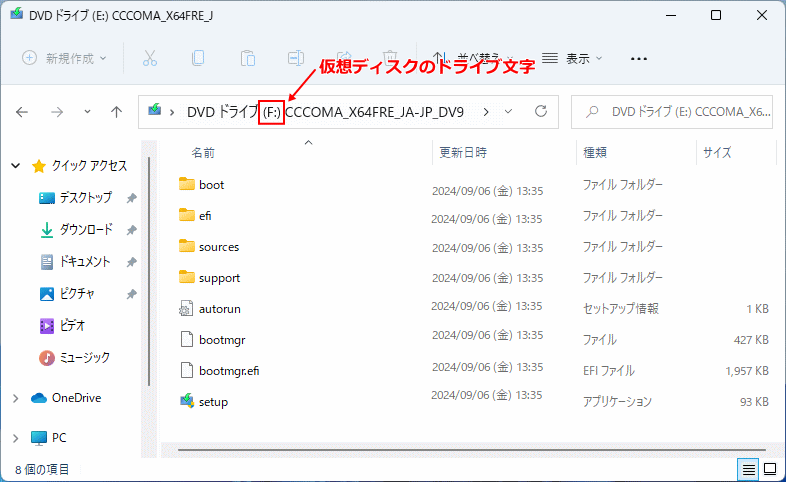Switch to large icons view in status bar
This screenshot has width=786, height=482.
tap(770, 469)
